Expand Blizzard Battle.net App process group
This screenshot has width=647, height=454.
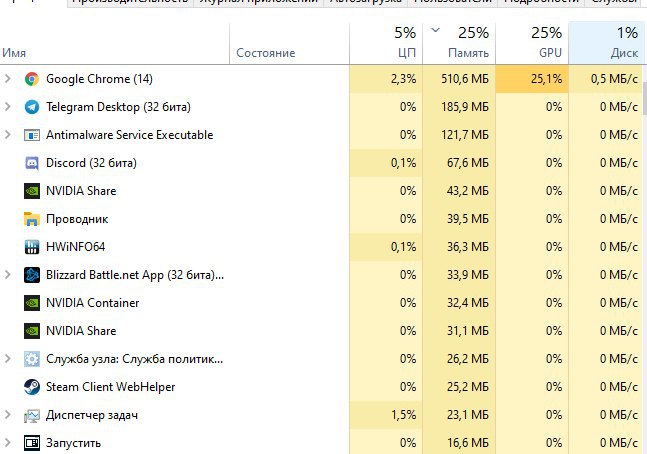tap(7, 274)
